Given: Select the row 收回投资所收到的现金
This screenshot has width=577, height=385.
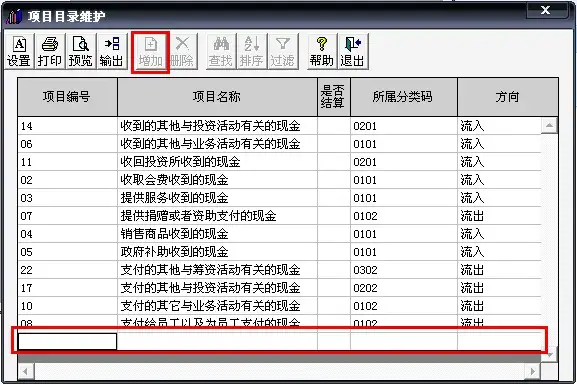Looking at the screenshot, I should click(279, 162).
